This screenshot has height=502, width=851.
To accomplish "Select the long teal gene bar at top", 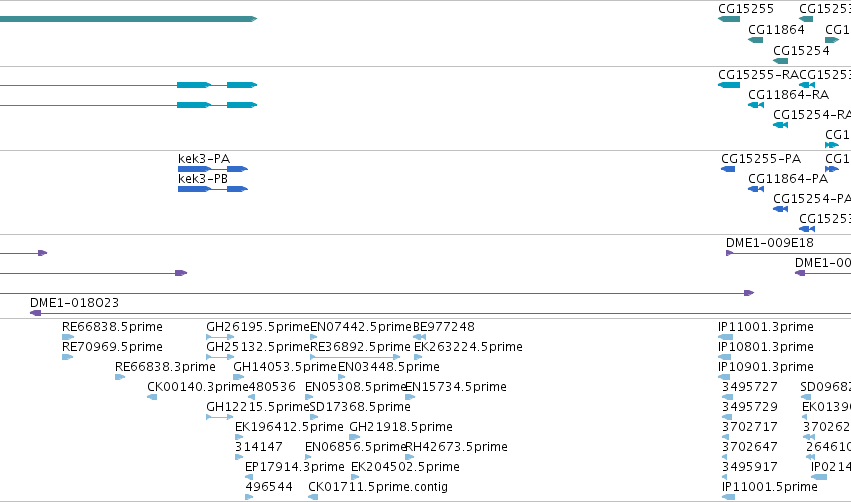I will click(x=128, y=19).
